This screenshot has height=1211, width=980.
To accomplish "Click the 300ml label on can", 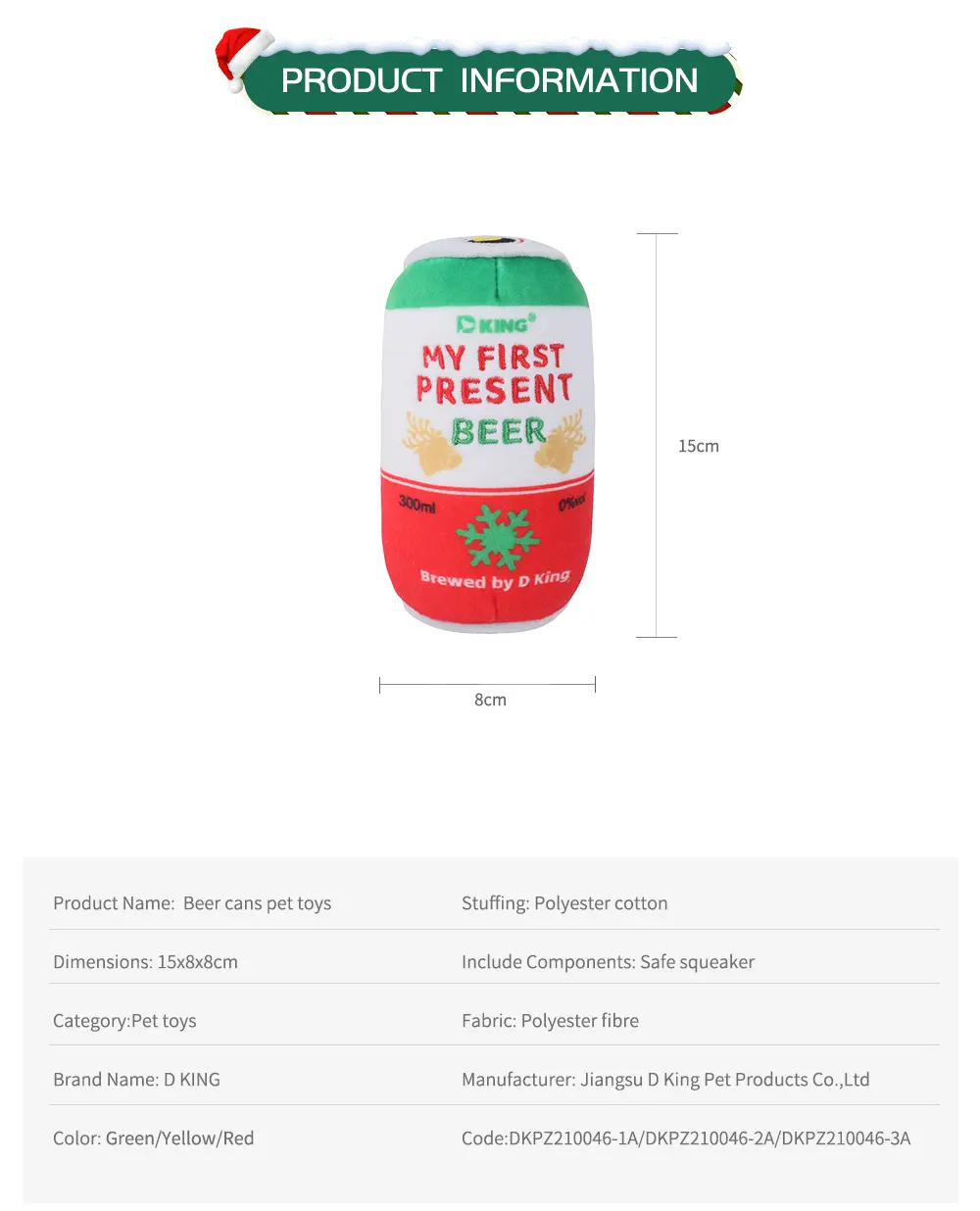I will coord(416,504).
